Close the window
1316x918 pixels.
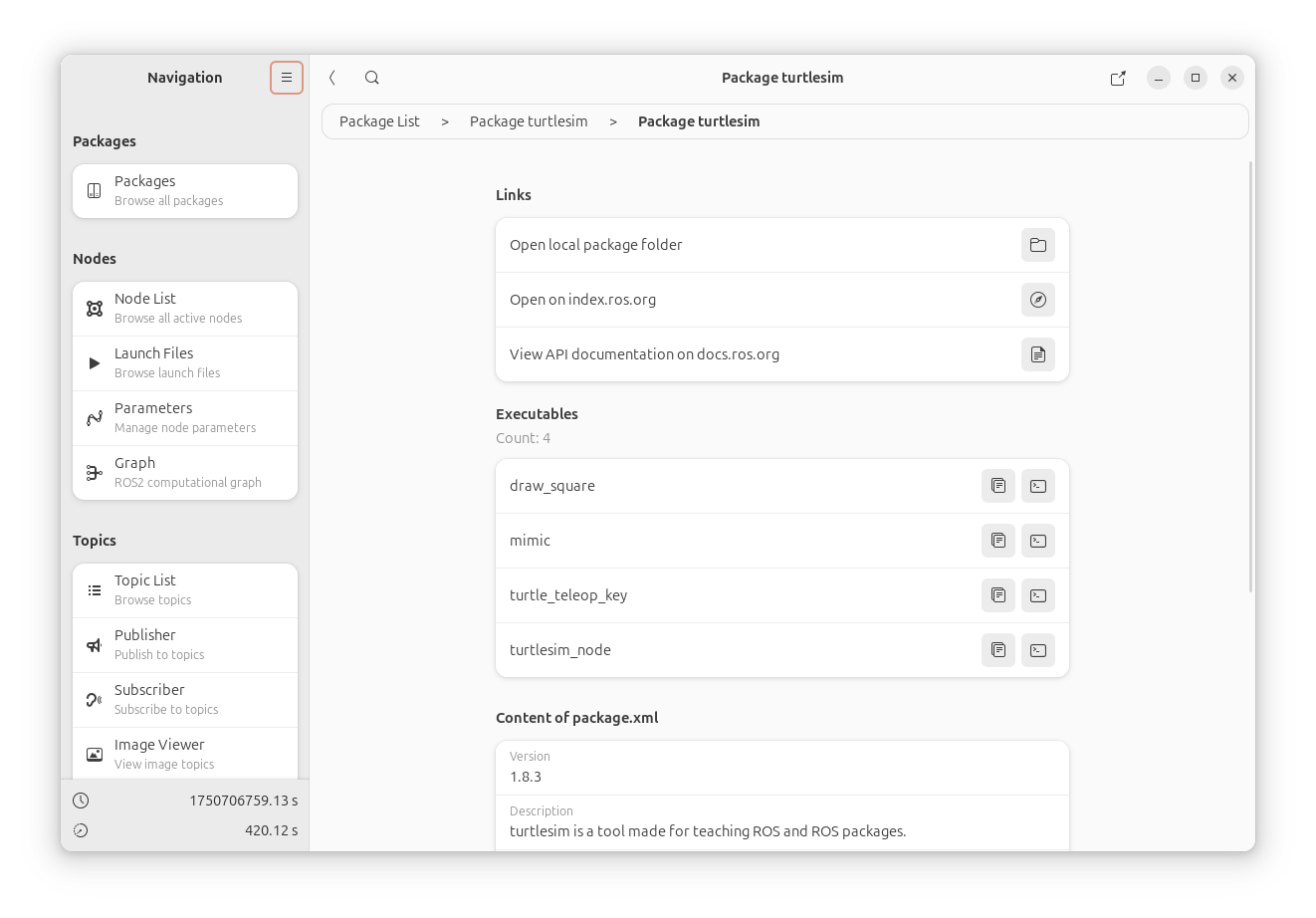(1232, 78)
